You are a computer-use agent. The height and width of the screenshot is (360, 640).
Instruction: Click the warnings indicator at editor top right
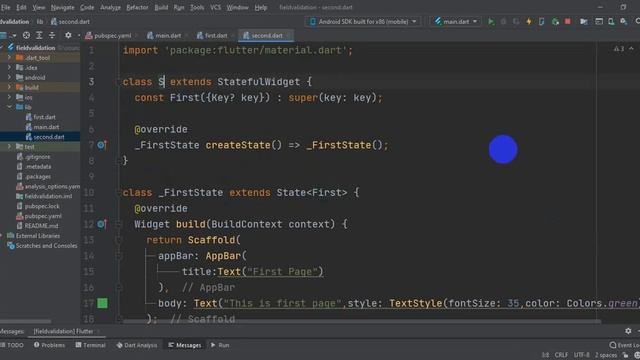click(619, 49)
